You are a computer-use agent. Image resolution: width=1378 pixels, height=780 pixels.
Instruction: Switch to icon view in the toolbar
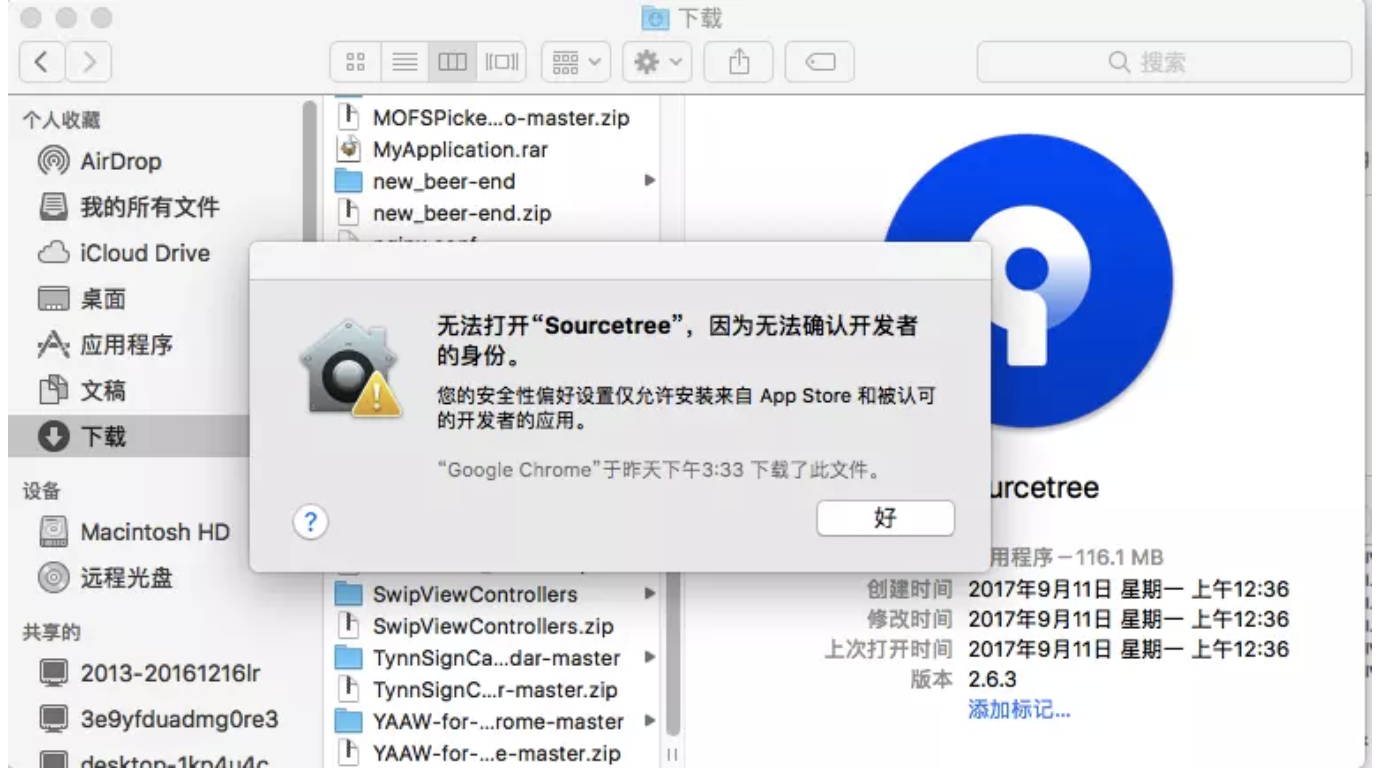point(356,62)
